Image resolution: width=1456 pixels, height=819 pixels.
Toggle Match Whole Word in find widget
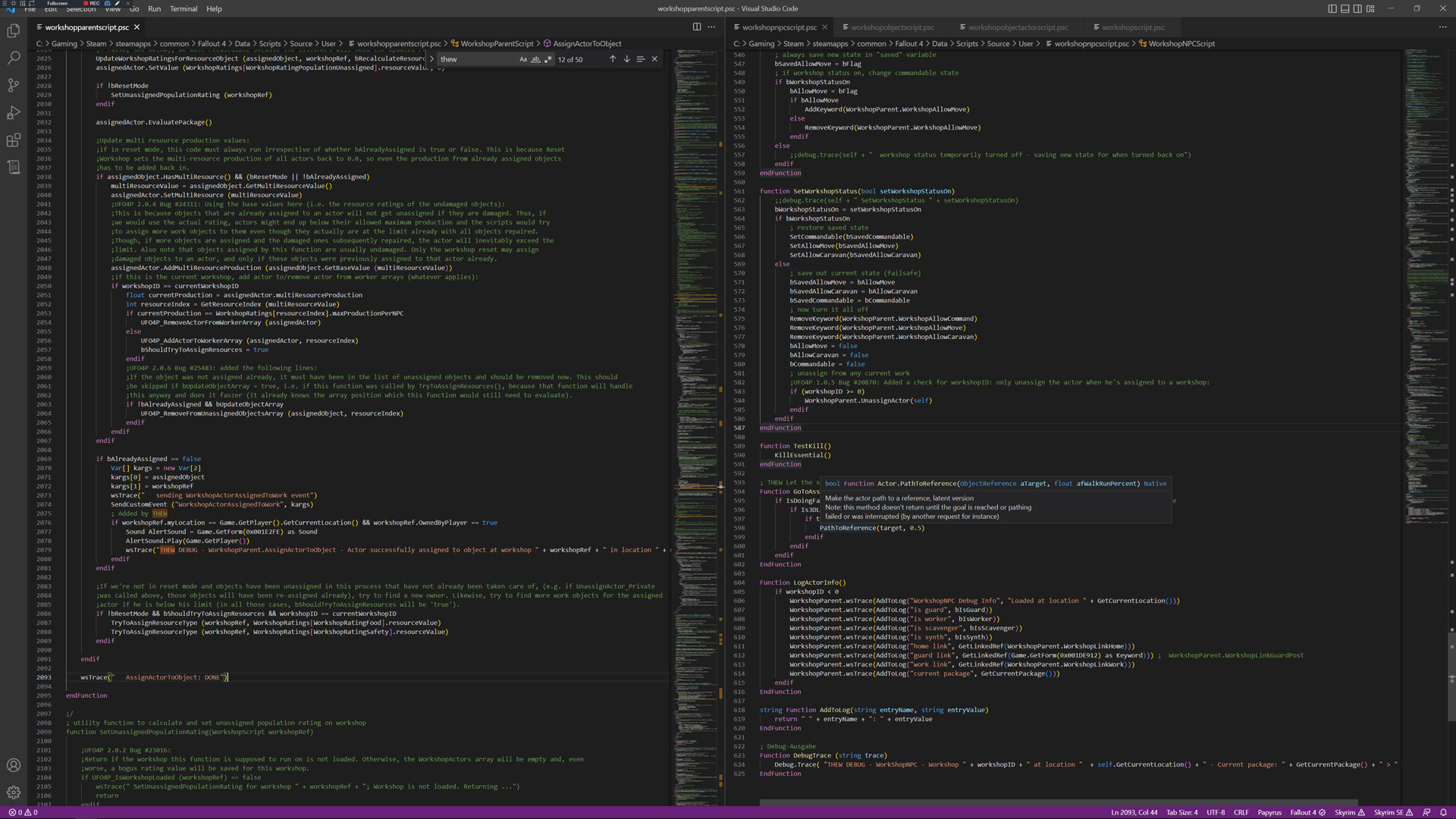coord(535,59)
